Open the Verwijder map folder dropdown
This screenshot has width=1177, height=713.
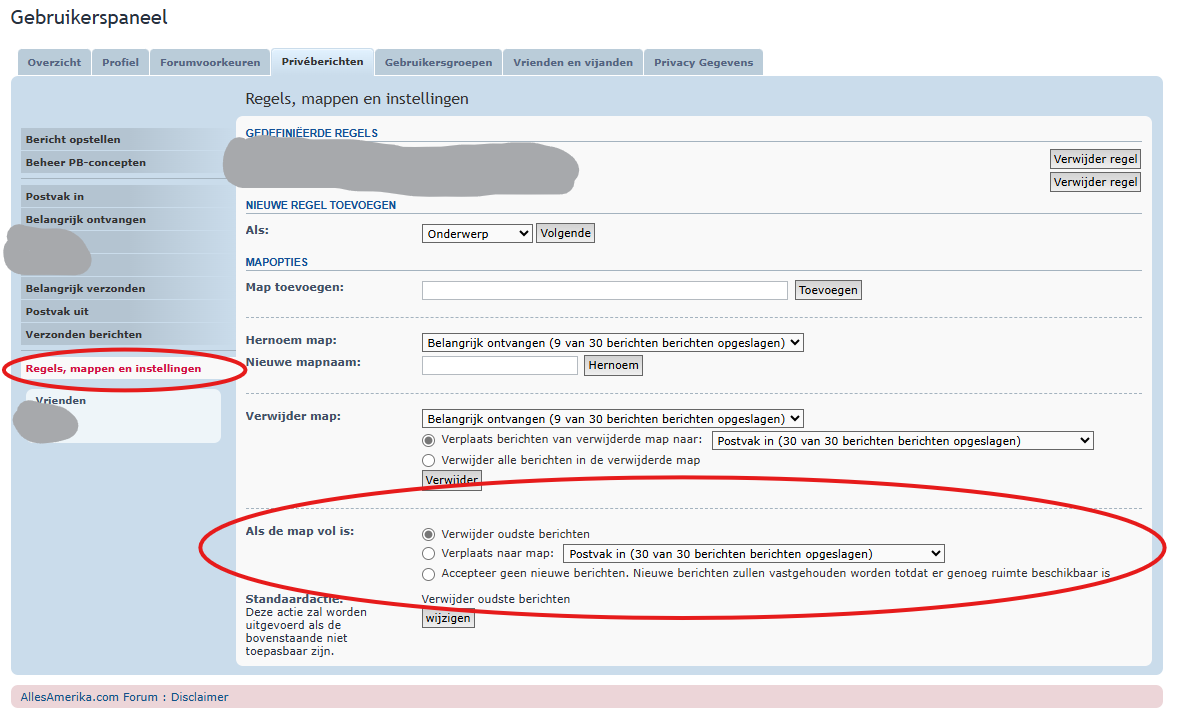[x=612, y=419]
